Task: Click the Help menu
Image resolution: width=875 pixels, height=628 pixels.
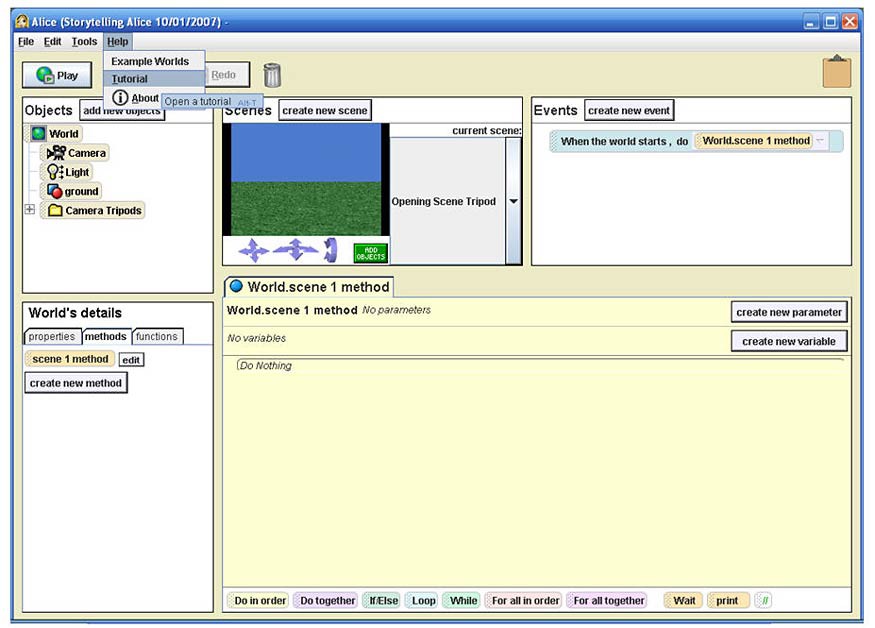Action: [118, 41]
